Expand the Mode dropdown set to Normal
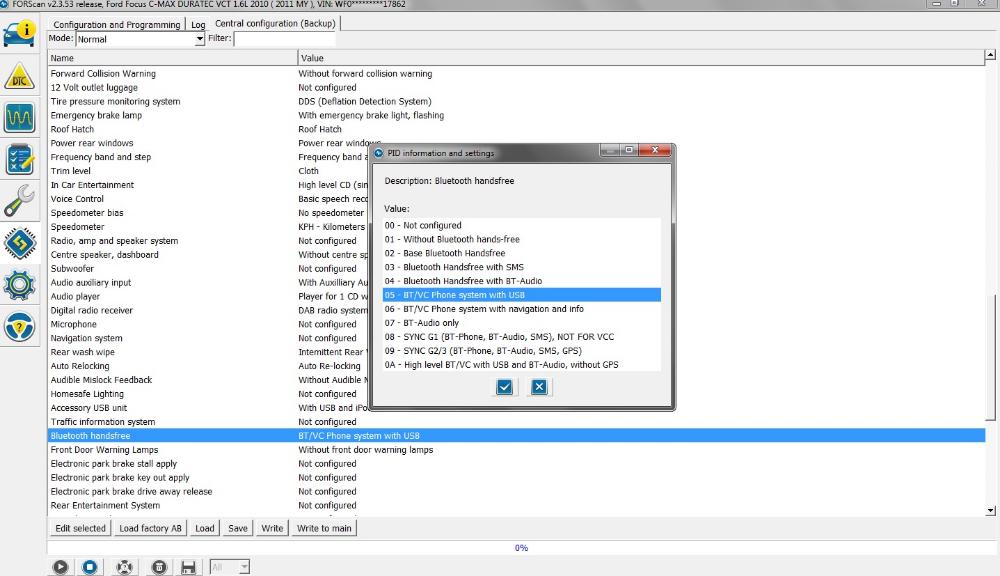The height and width of the screenshot is (576, 1000). (200, 39)
